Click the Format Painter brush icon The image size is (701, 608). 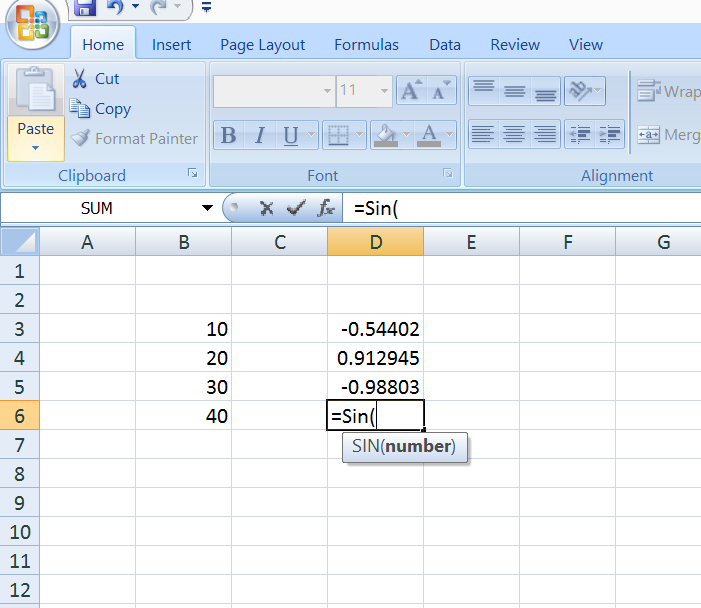coord(80,139)
